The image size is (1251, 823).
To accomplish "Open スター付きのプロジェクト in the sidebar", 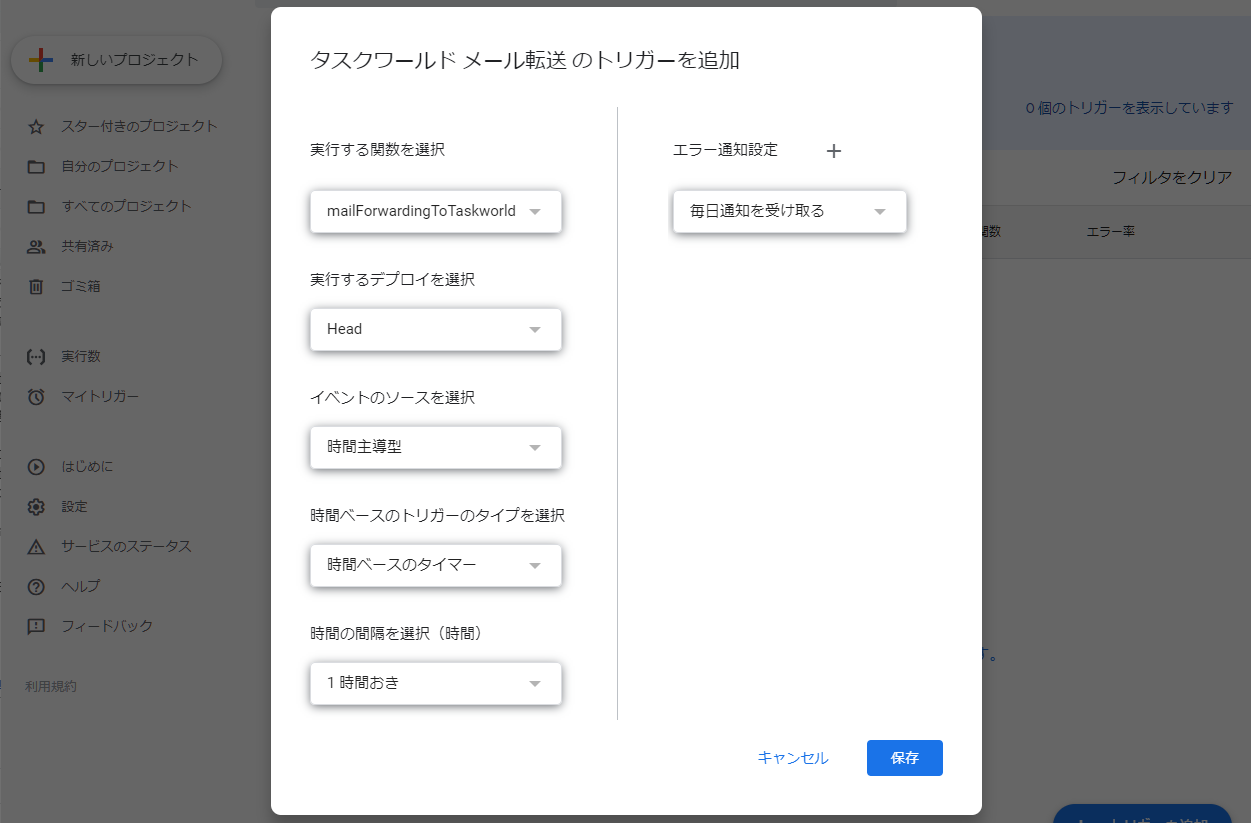I will 139,126.
